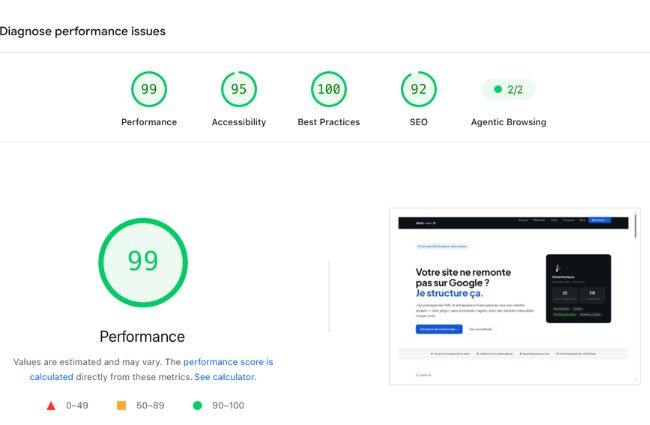The image size is (650, 425).
Task: Click the large 99 performance circle
Action: [143, 262]
